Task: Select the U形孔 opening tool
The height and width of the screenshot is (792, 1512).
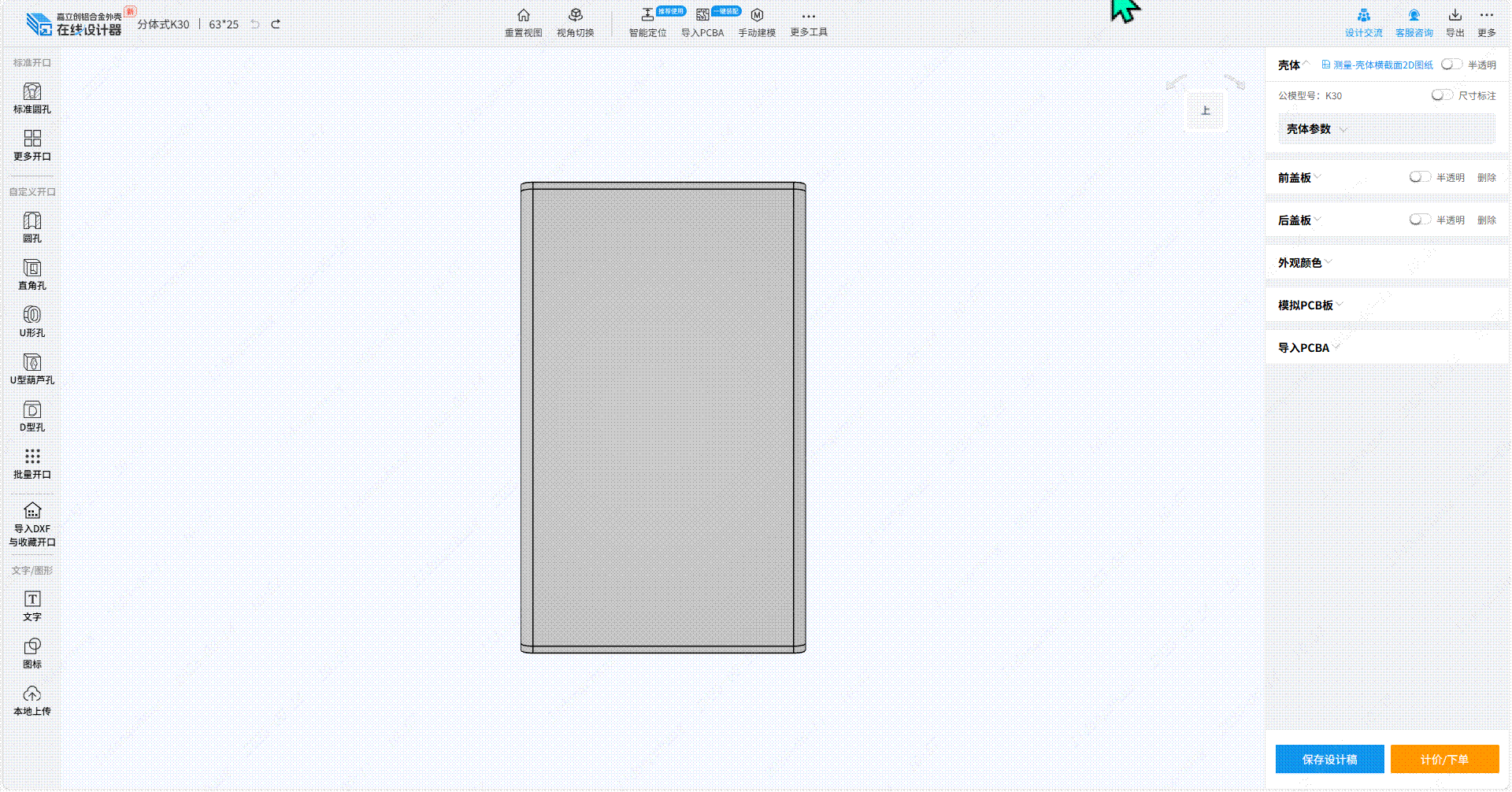Action: point(31,322)
